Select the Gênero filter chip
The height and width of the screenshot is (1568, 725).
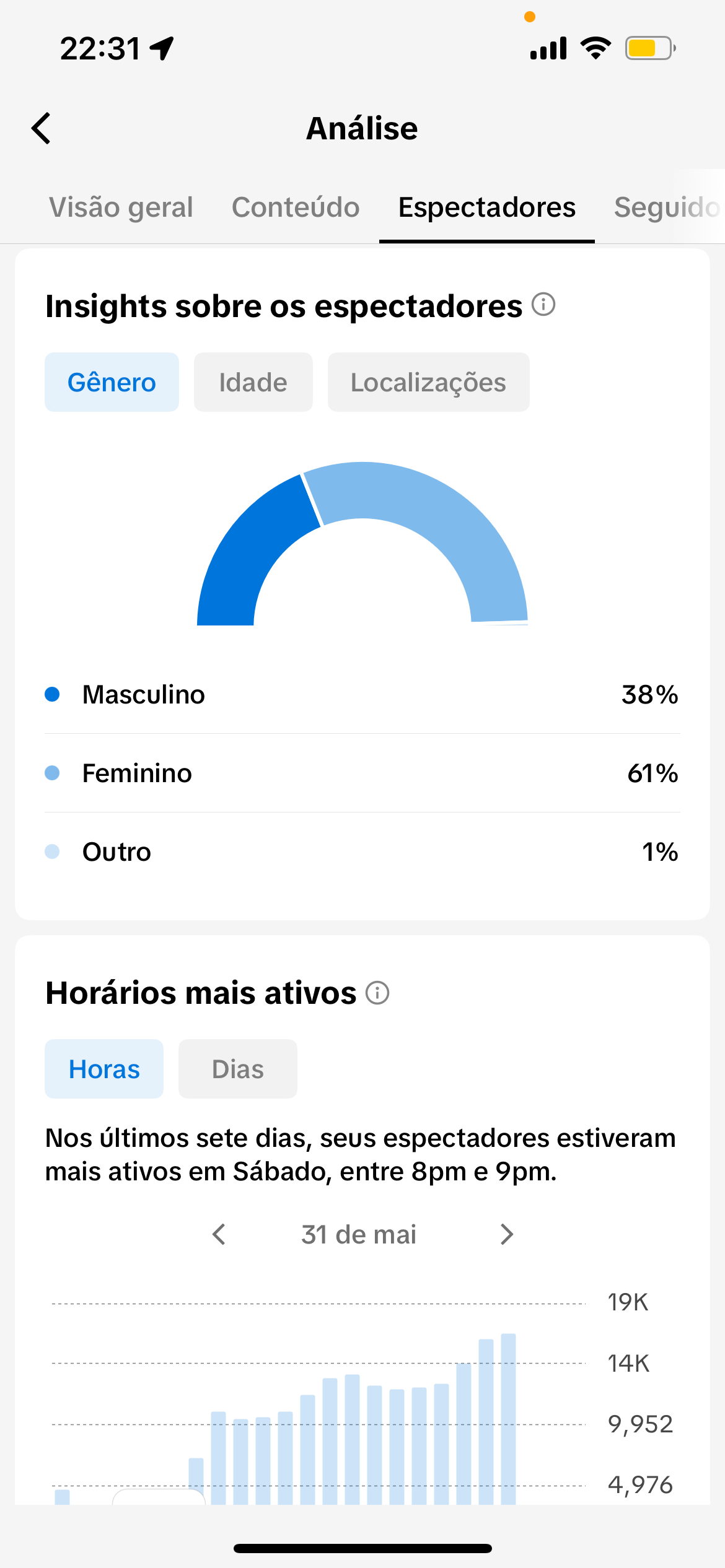coord(112,382)
